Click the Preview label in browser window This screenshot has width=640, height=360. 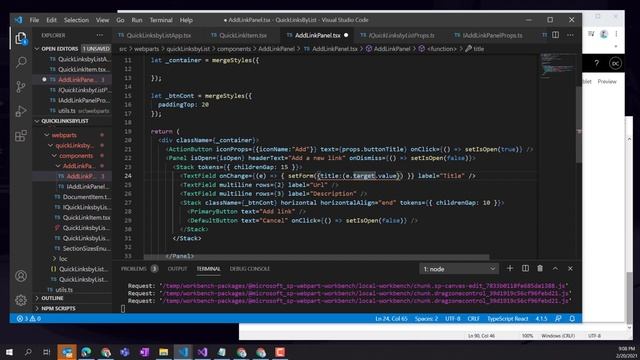coord(607,82)
